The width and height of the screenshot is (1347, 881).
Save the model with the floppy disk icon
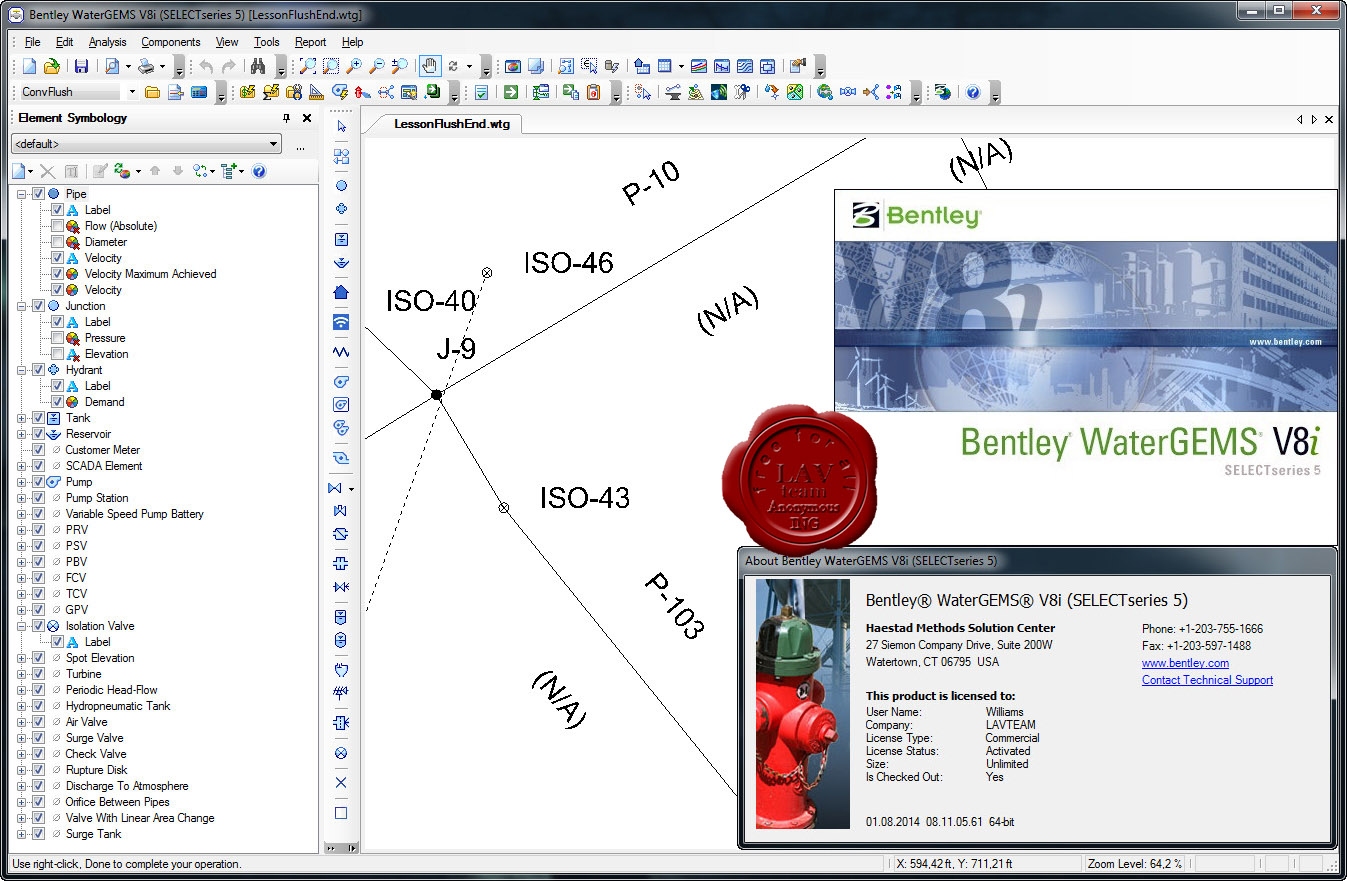pos(81,67)
